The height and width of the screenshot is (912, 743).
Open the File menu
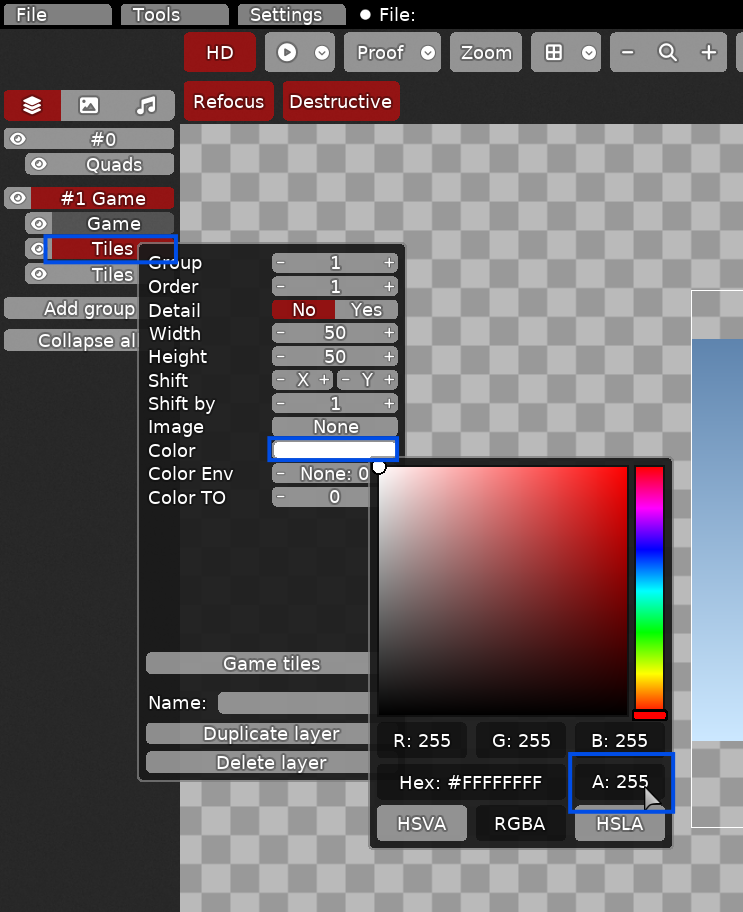[x=58, y=15]
